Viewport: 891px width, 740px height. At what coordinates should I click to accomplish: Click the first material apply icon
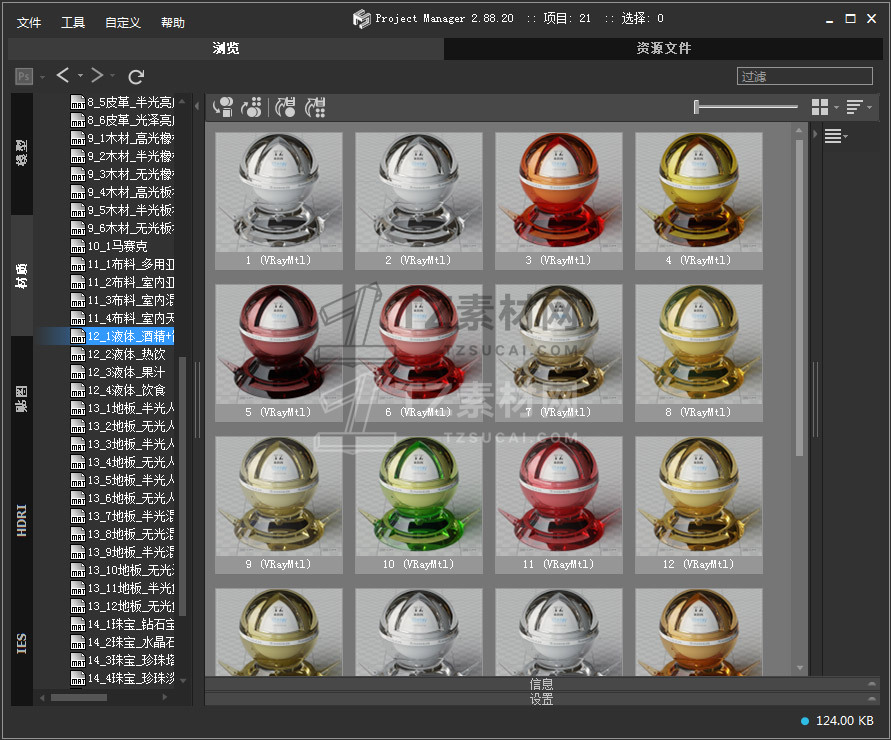[223, 106]
